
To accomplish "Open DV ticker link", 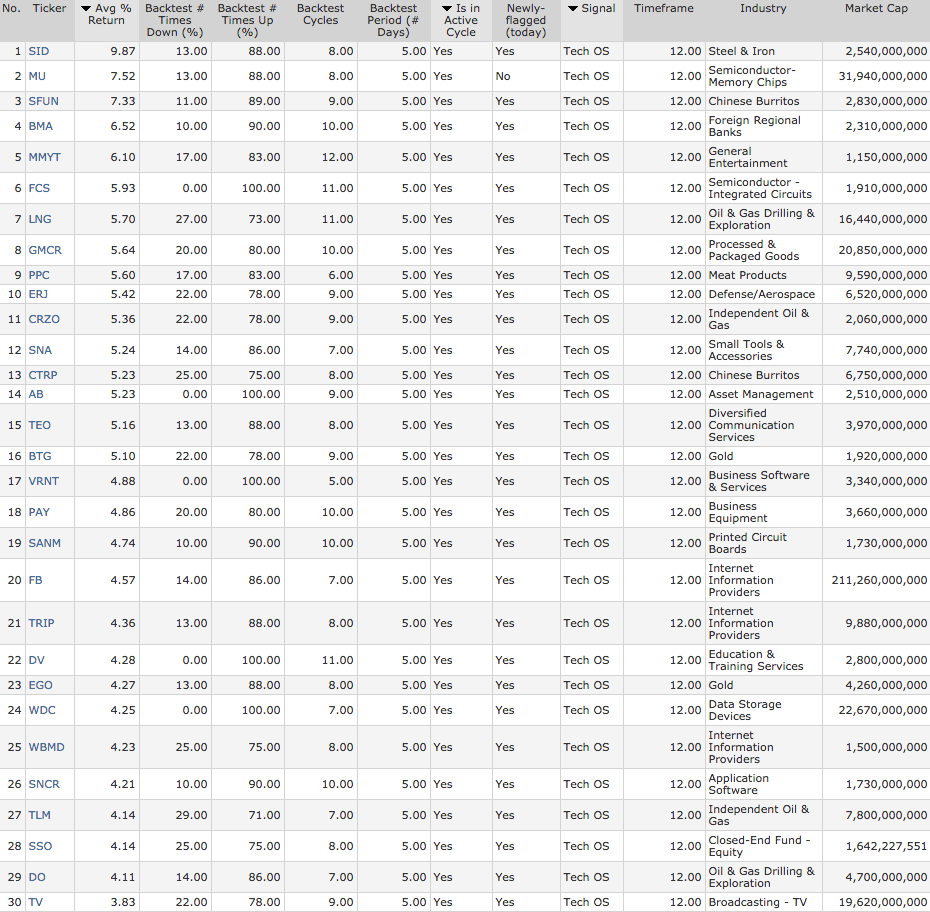I will [x=36, y=660].
